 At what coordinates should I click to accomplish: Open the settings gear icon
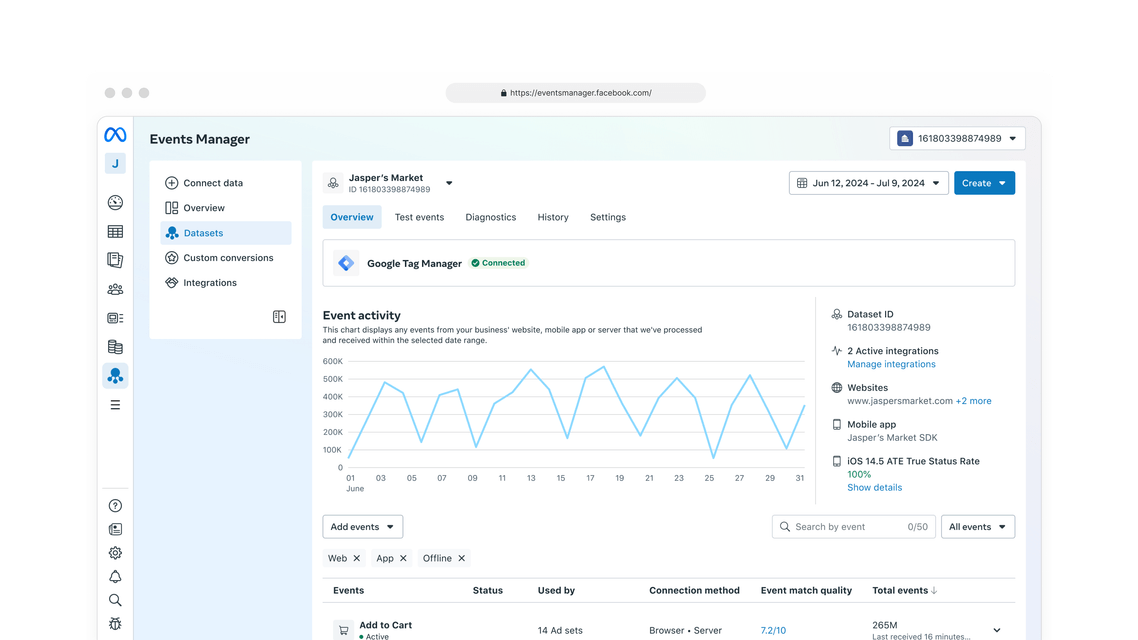115,553
